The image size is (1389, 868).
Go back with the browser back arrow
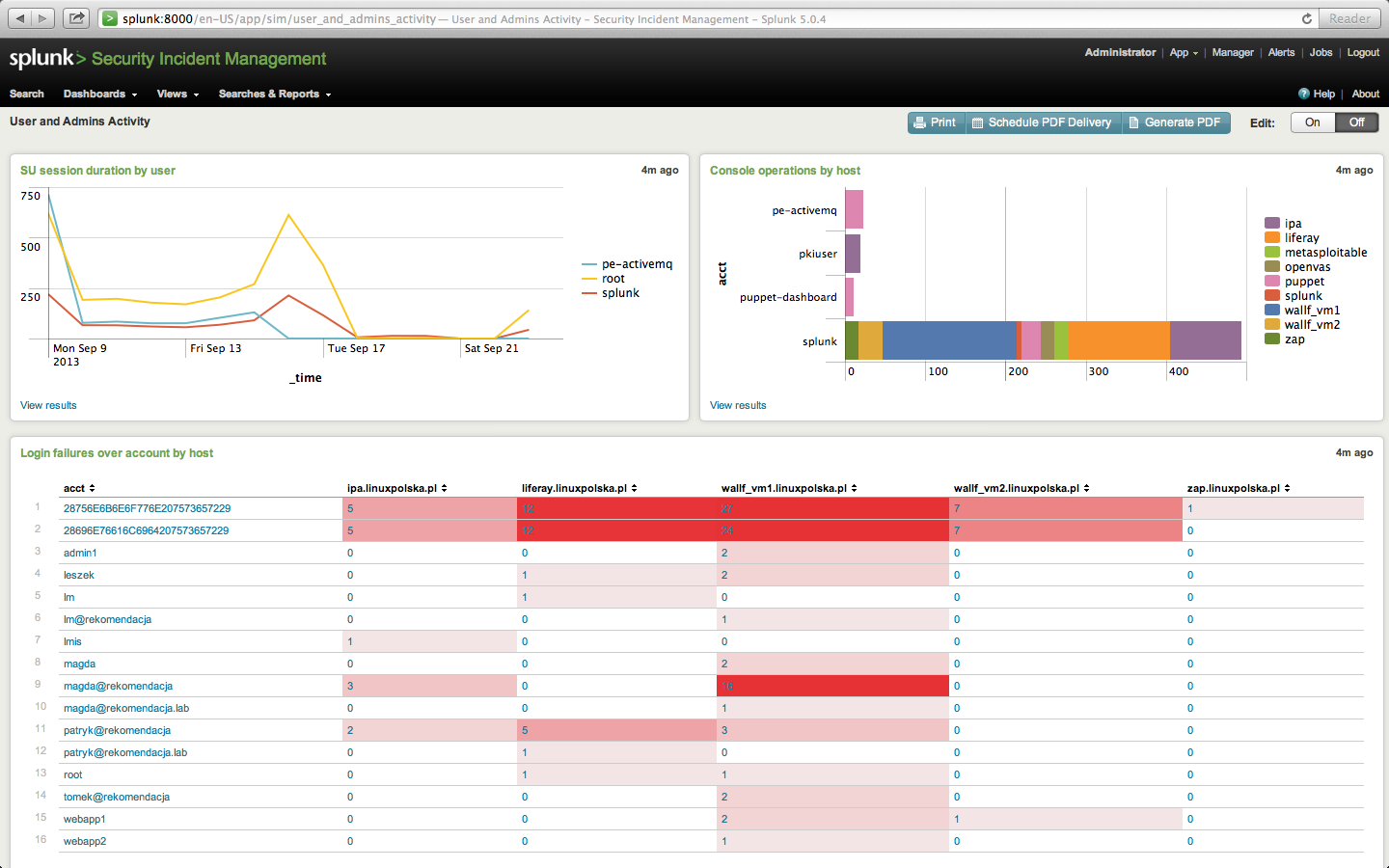click(x=20, y=18)
